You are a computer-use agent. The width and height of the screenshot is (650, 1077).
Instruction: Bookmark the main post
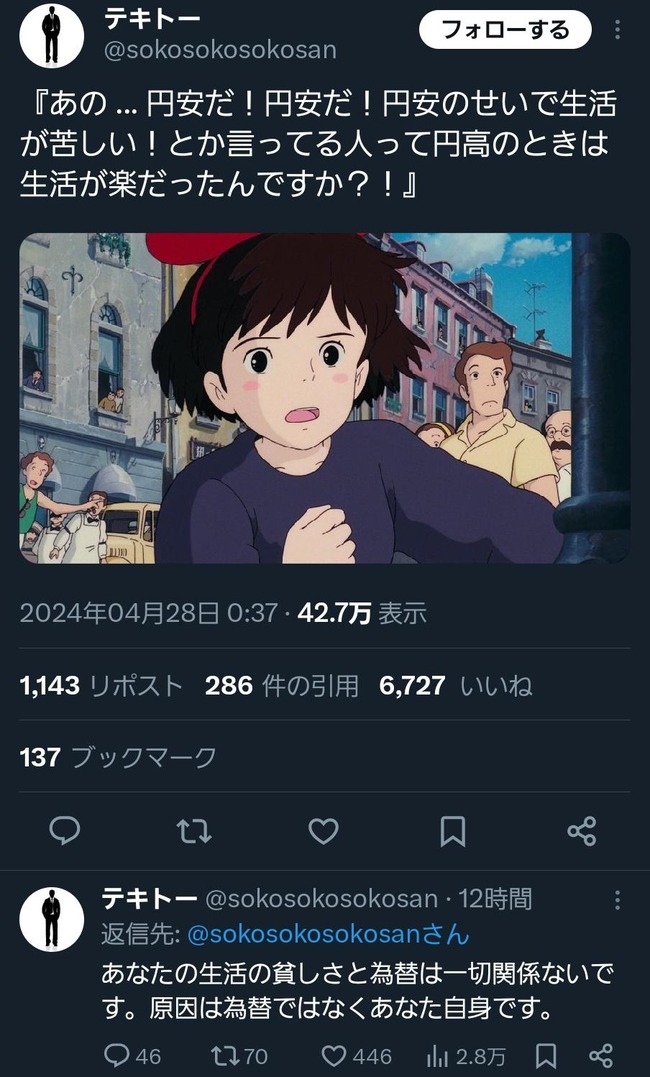point(452,832)
